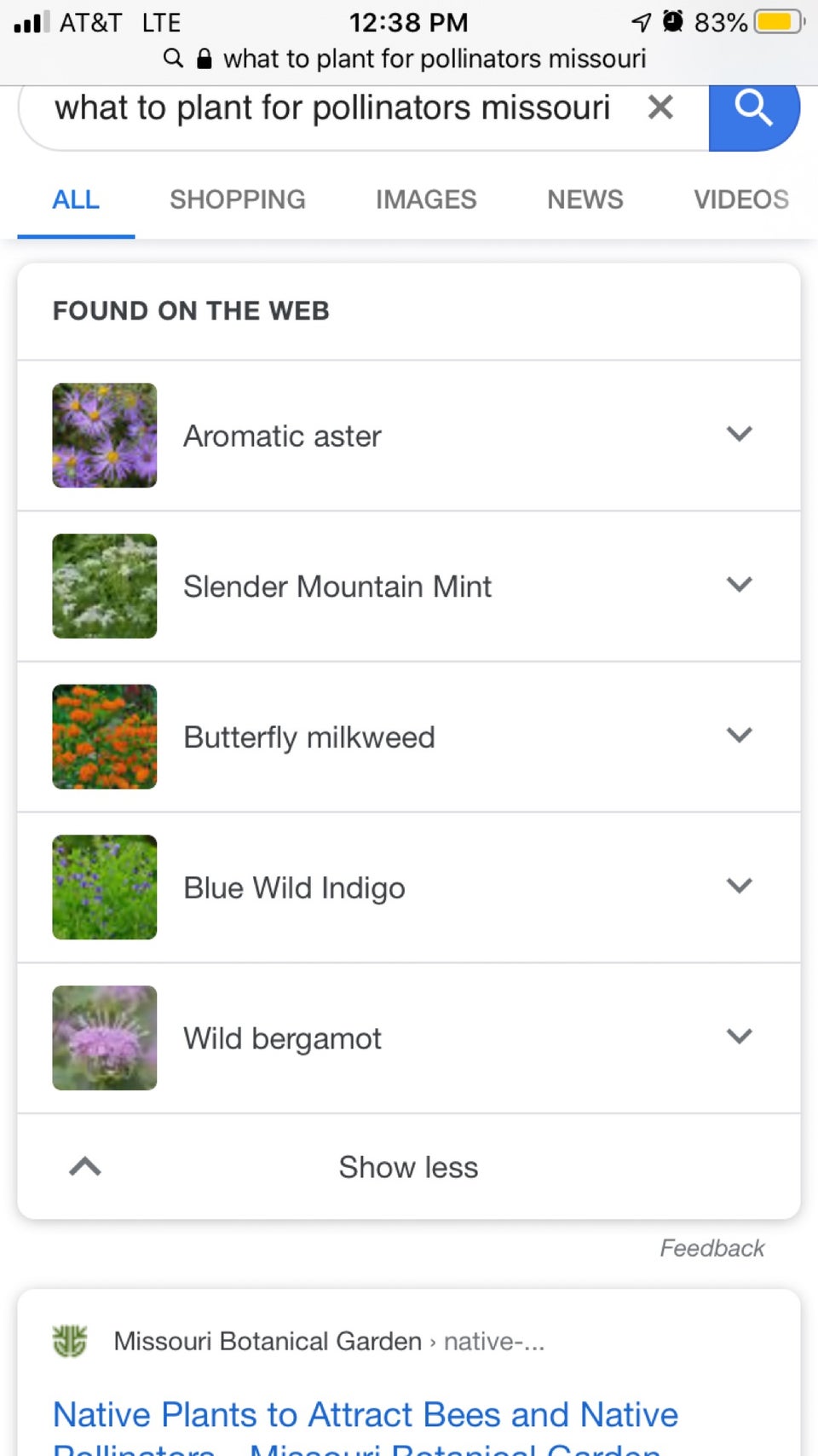The height and width of the screenshot is (1456, 818).
Task: Tap the Missouri Botanical Garden site icon
Action: pyautogui.click(x=70, y=1341)
